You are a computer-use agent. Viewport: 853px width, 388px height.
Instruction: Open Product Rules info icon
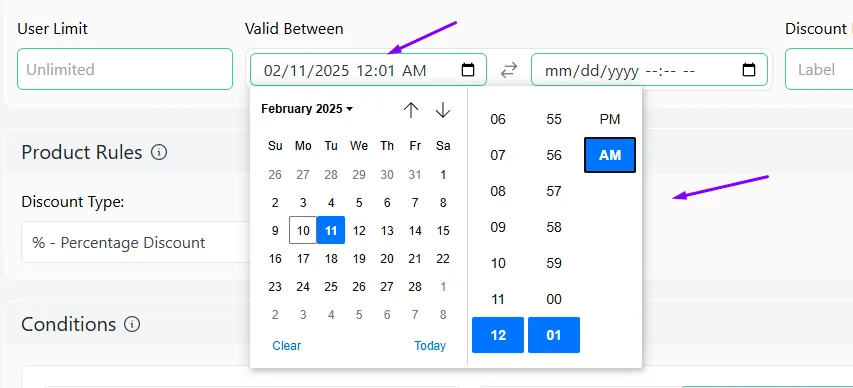pyautogui.click(x=159, y=152)
